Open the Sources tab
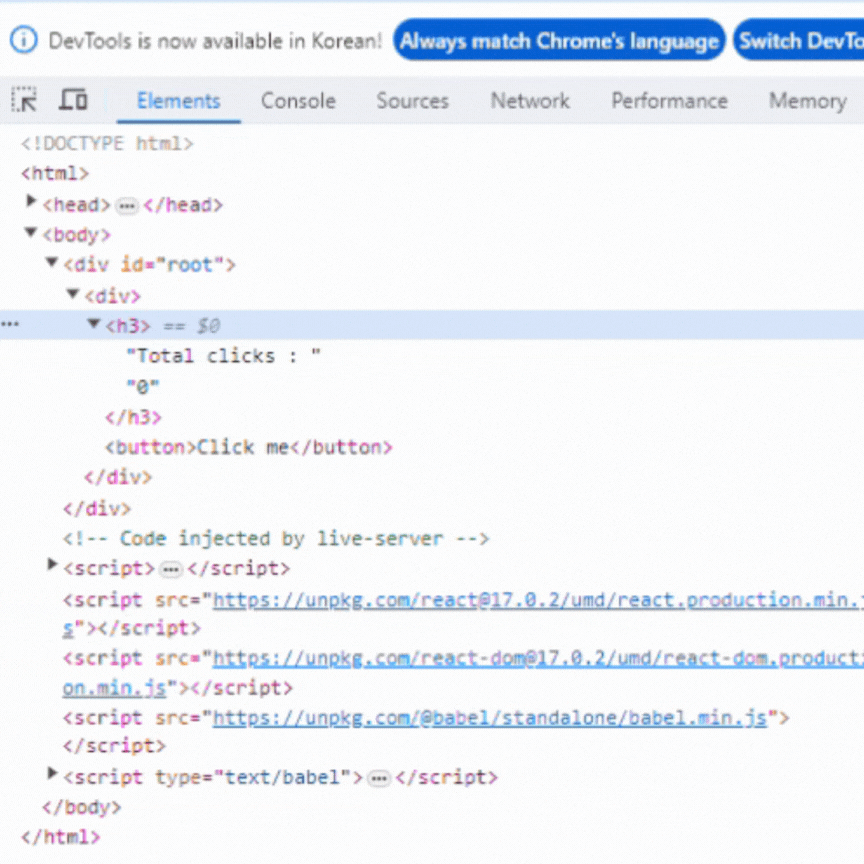The image size is (864, 864). 413,101
